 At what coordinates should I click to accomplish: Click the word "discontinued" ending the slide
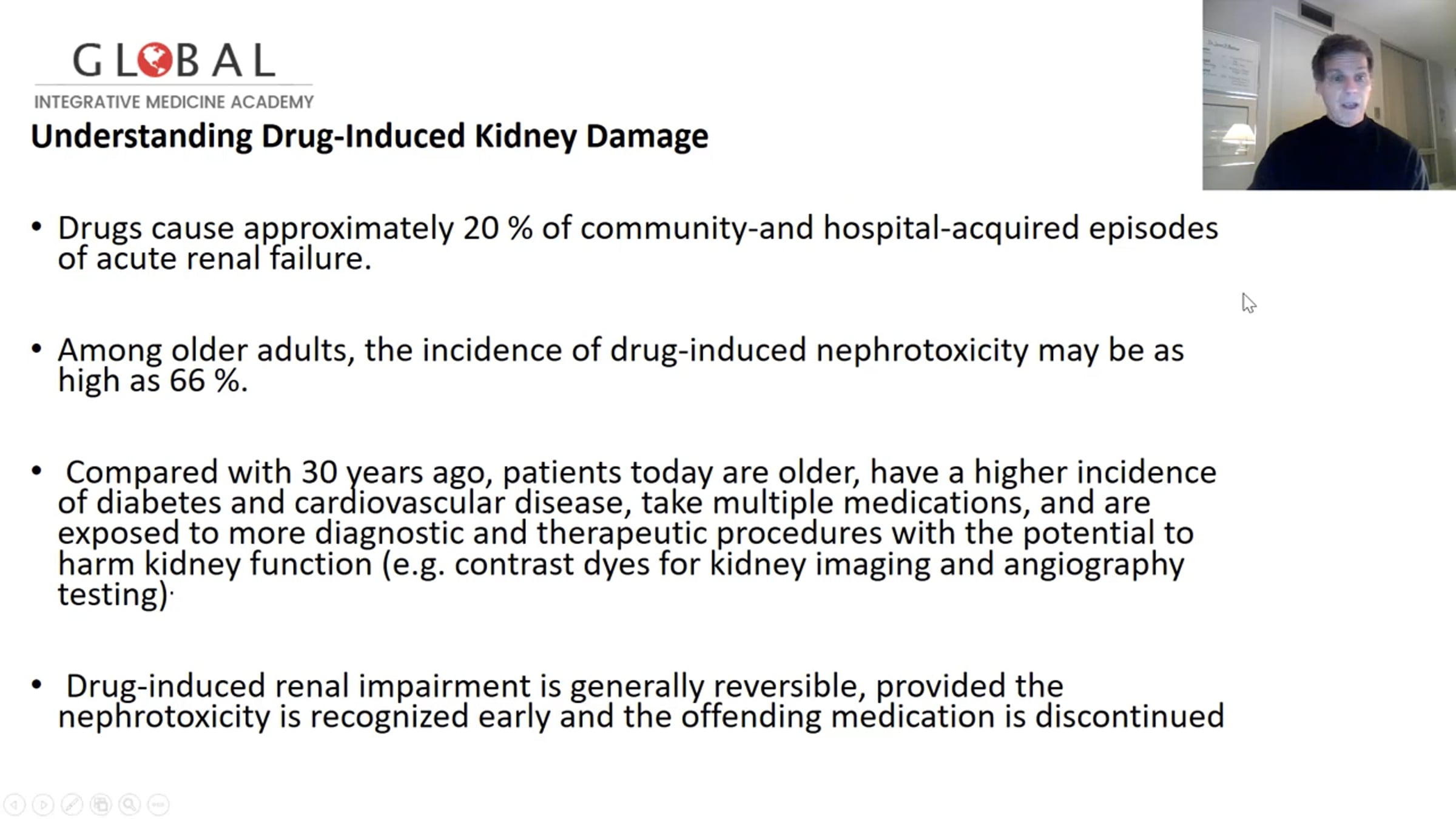coord(1129,716)
